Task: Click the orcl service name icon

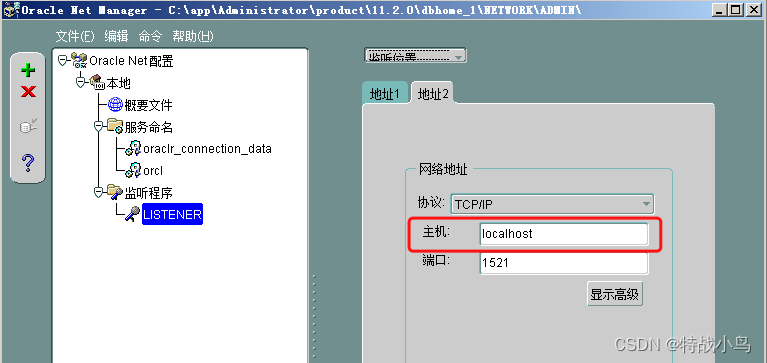Action: tap(133, 170)
